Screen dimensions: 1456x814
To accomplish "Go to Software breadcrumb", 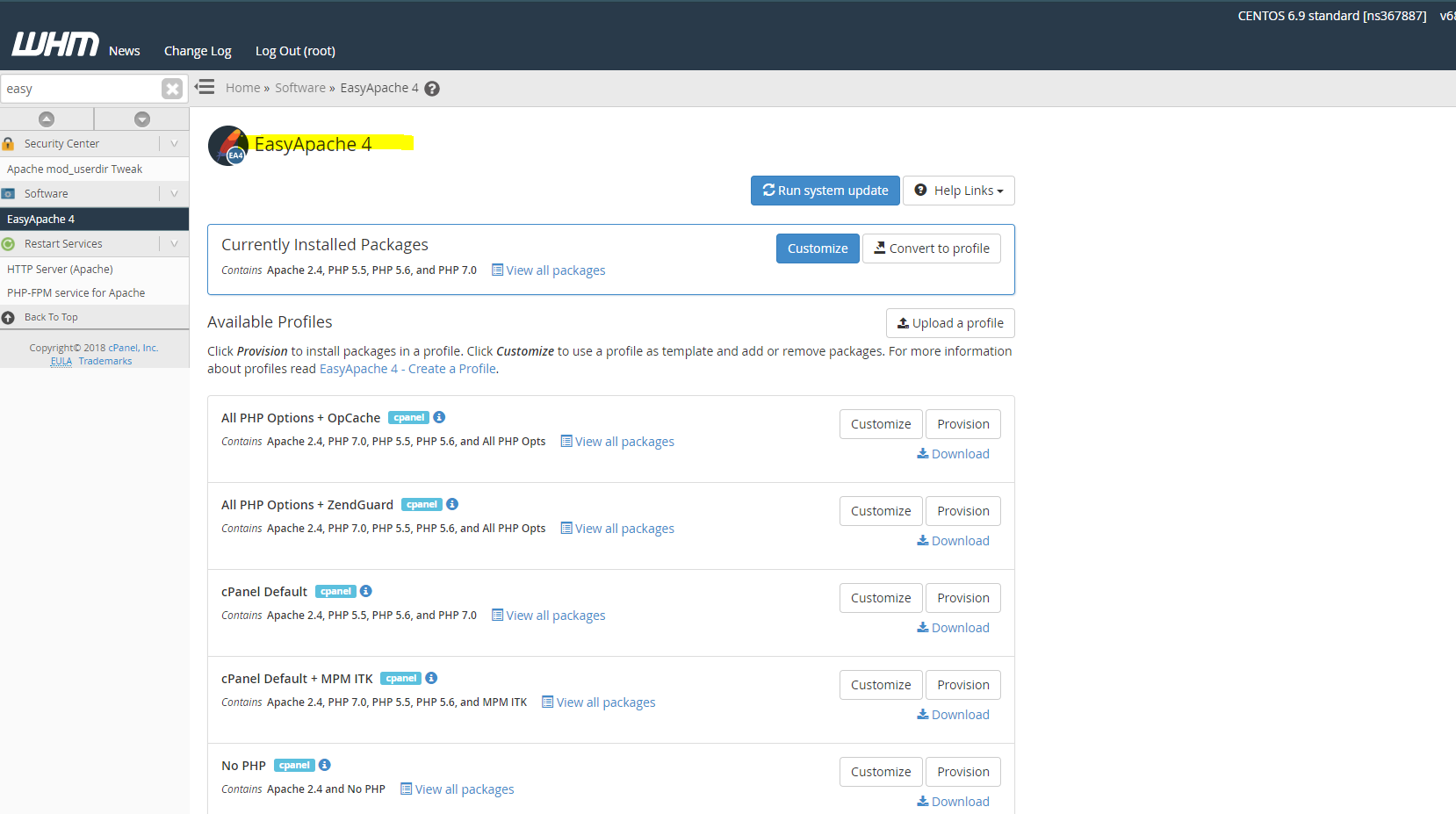I will (300, 88).
